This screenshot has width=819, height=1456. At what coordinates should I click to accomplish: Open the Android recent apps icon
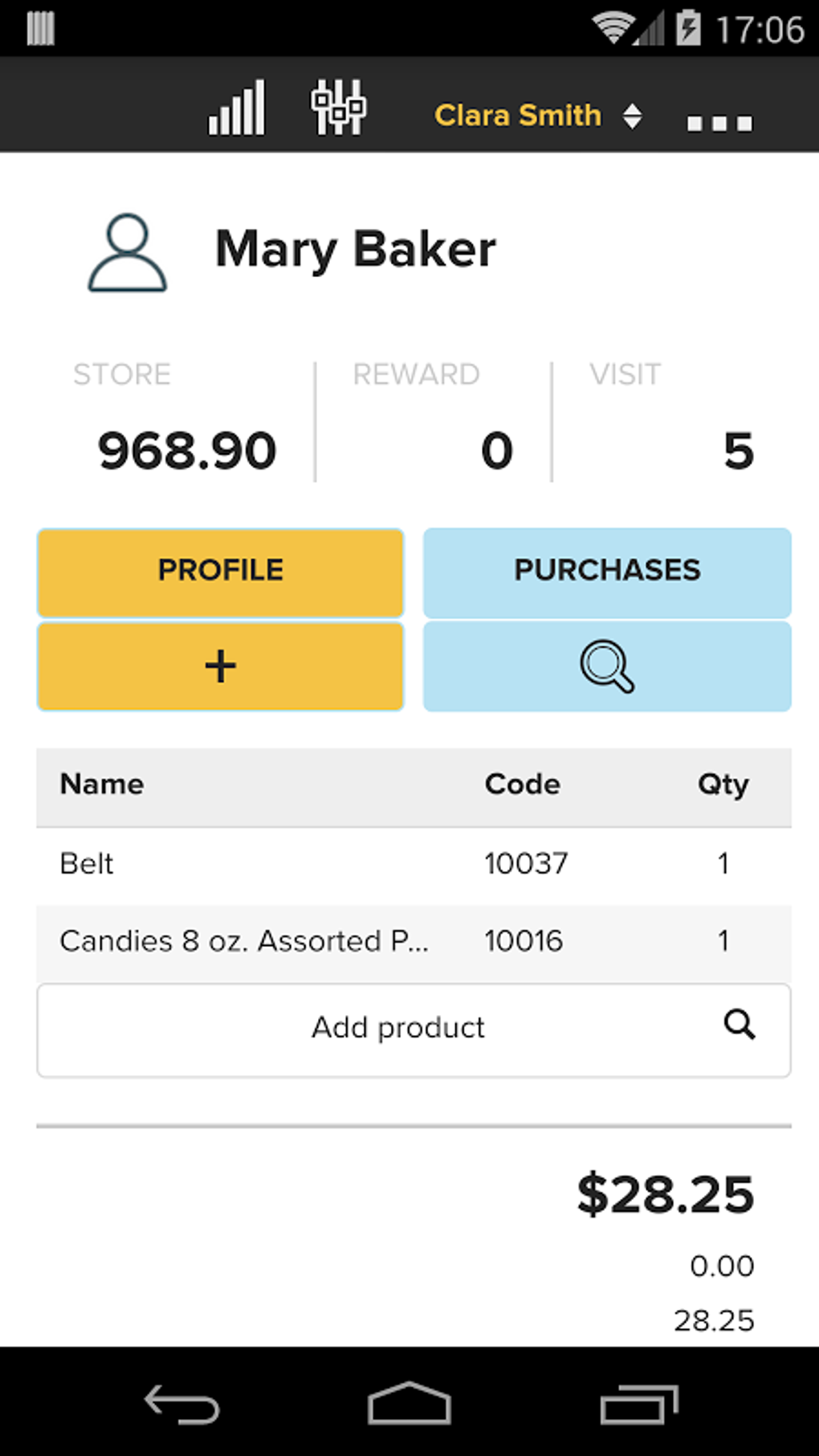[639, 1404]
